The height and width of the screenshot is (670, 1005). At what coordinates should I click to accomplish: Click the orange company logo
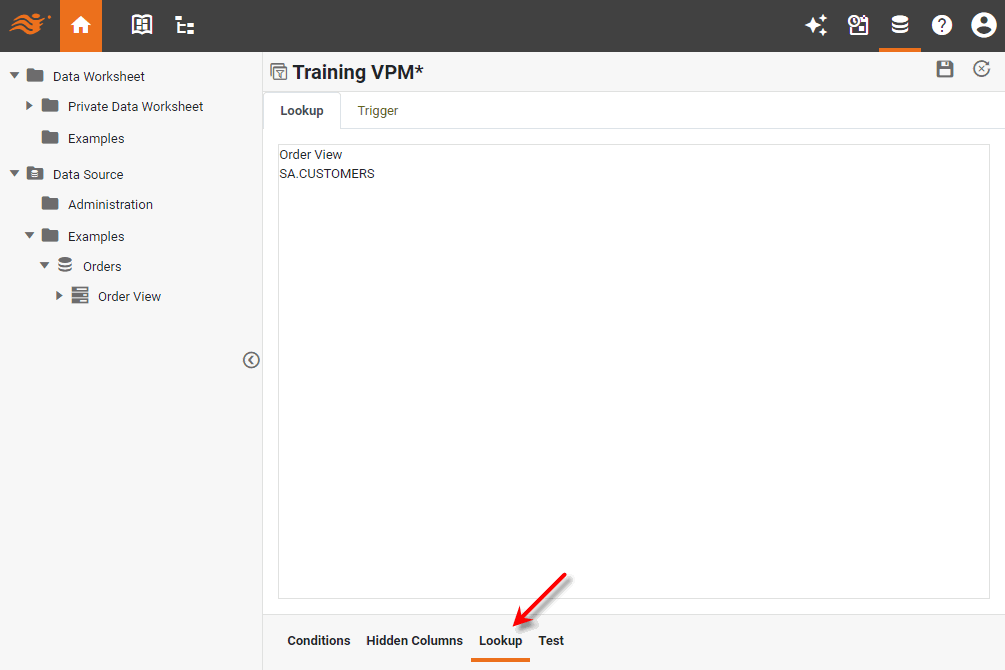click(28, 25)
